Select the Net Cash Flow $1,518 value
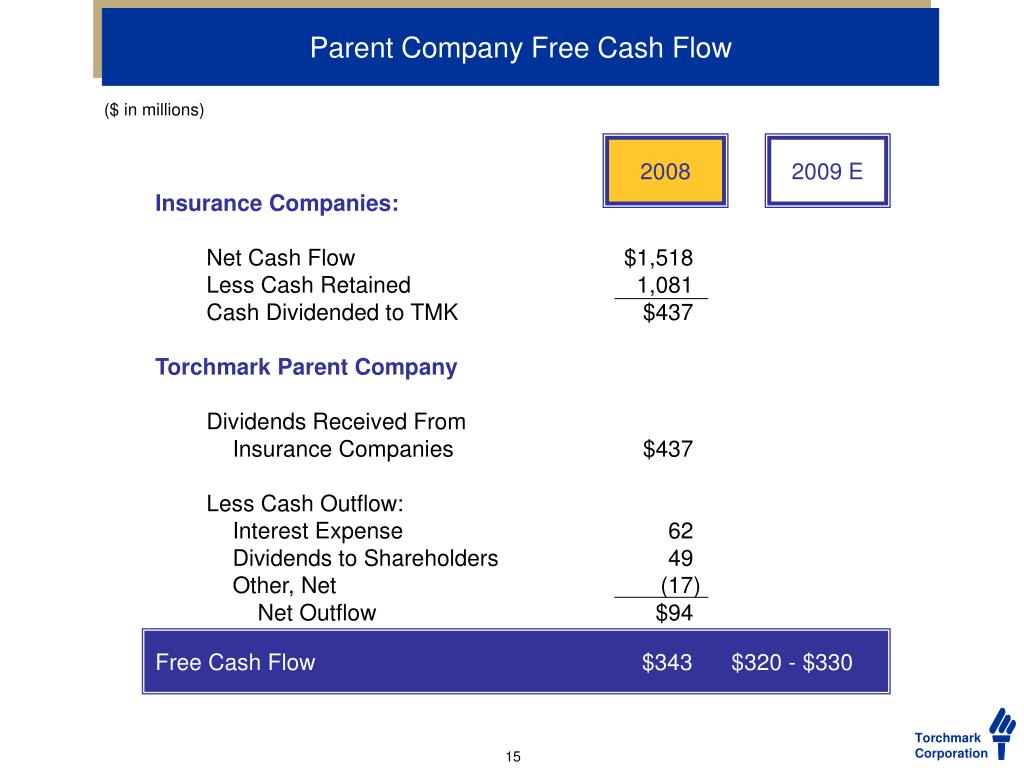 [x=658, y=258]
